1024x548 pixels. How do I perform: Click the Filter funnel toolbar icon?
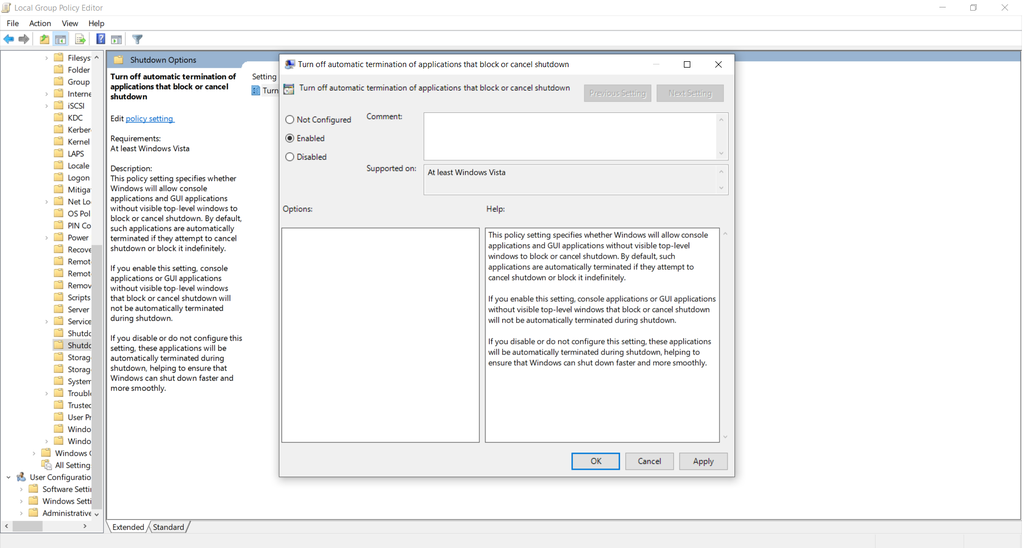point(137,39)
